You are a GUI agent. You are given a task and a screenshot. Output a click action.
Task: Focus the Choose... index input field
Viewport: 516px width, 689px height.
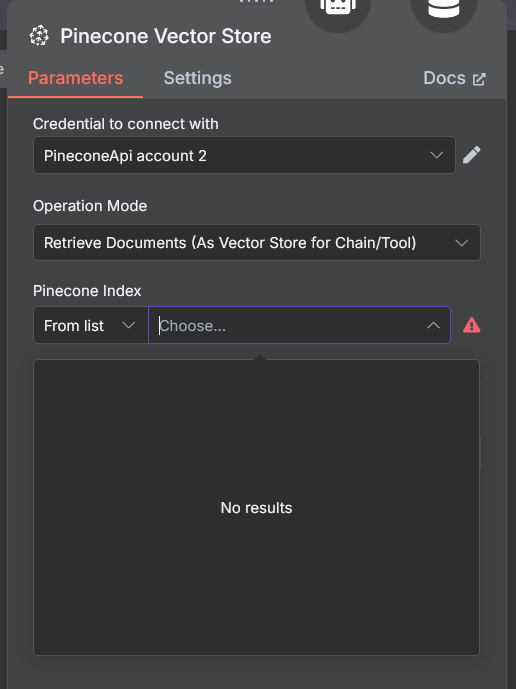[299, 325]
